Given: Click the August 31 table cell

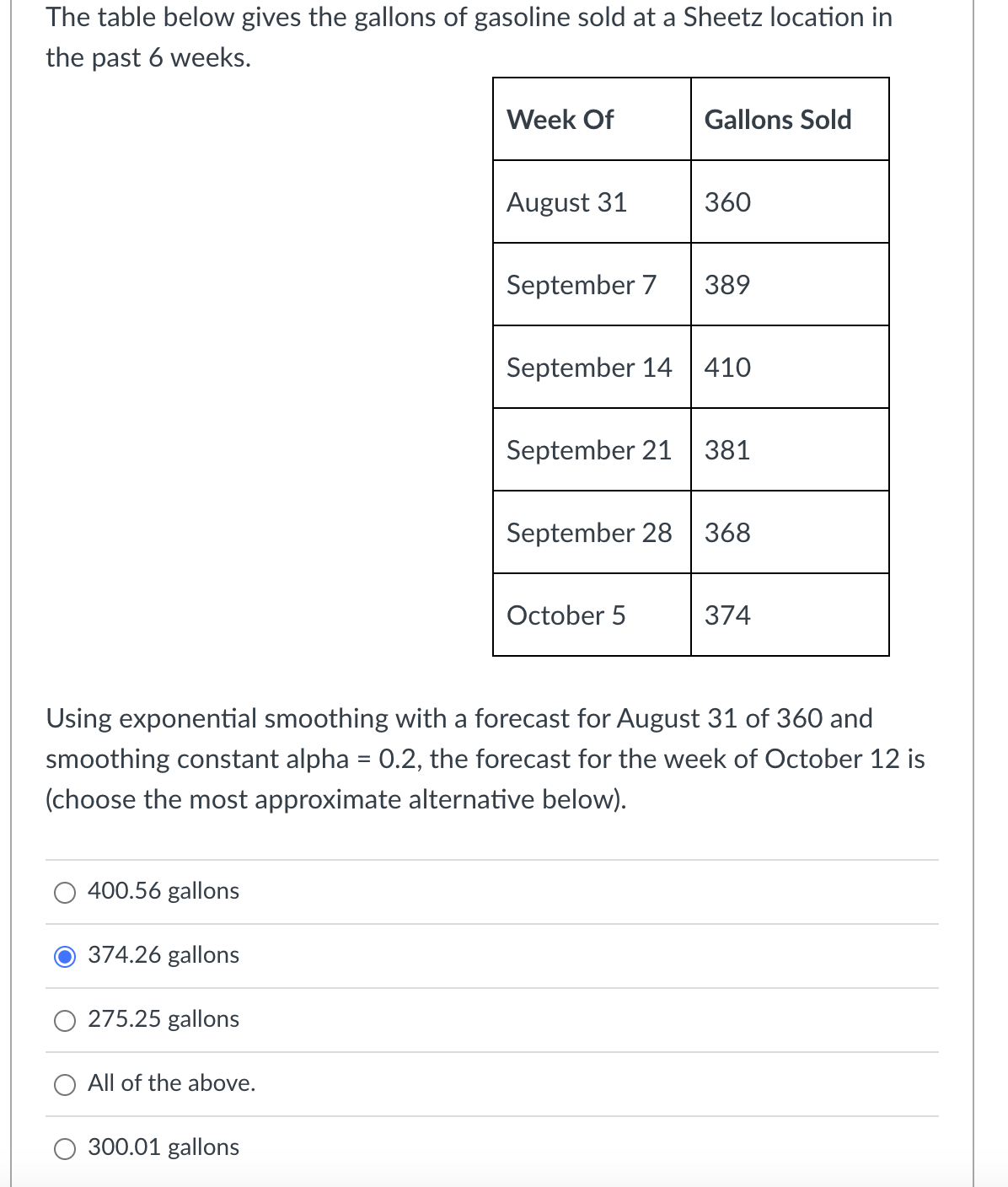Looking at the screenshot, I should coord(566,201).
